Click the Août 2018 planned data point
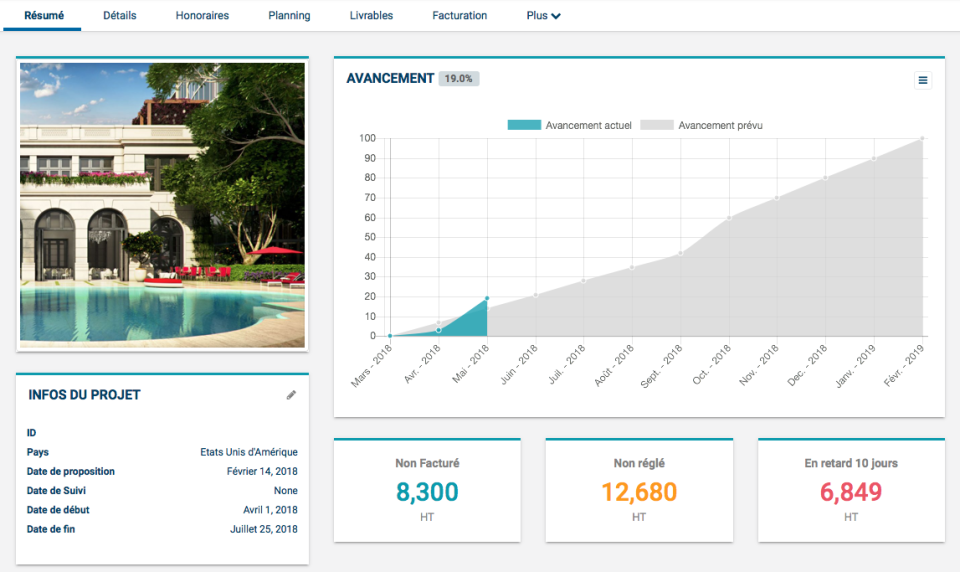The width and height of the screenshot is (960, 572). click(x=632, y=267)
